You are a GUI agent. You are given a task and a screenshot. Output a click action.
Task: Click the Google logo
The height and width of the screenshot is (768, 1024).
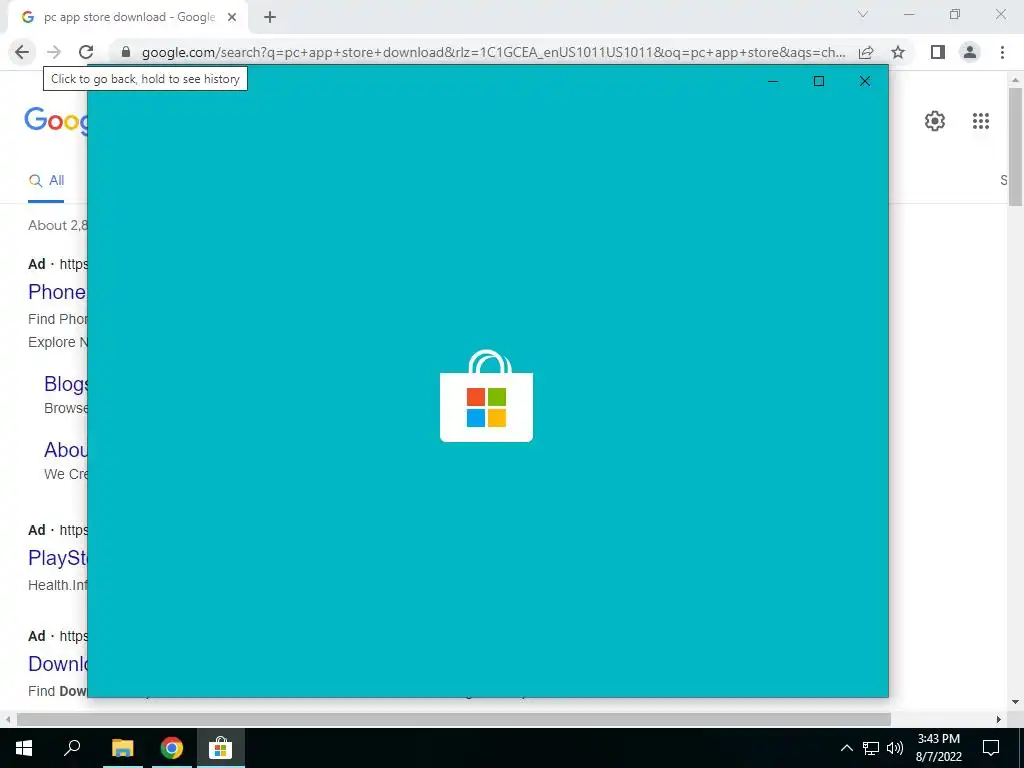point(56,121)
